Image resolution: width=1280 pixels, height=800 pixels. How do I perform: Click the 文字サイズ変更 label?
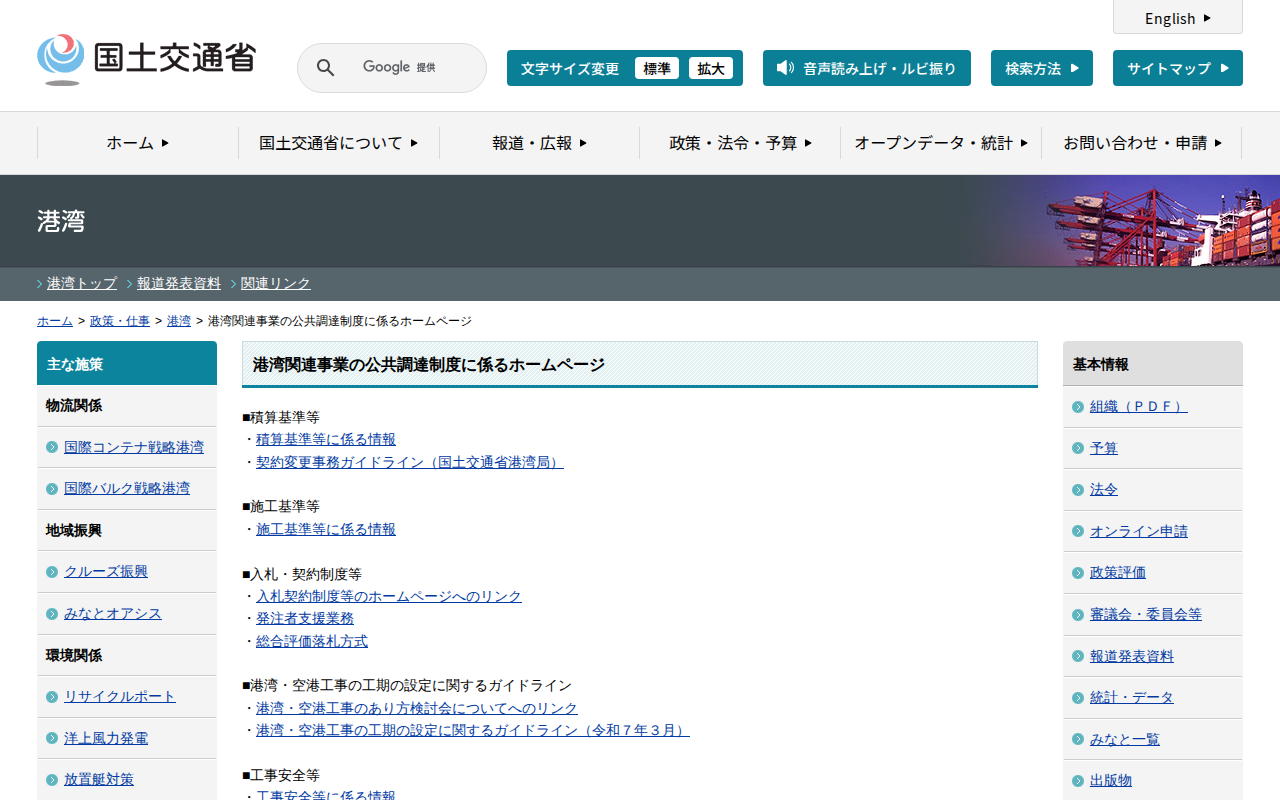pyautogui.click(x=570, y=68)
